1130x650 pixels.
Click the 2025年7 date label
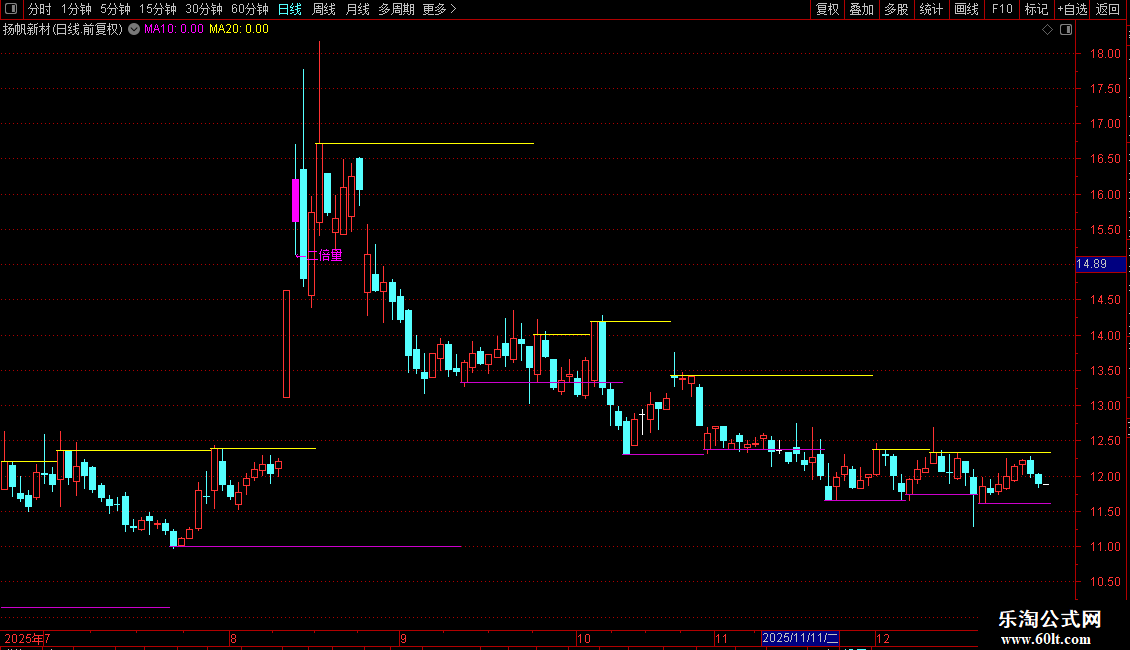[27, 638]
